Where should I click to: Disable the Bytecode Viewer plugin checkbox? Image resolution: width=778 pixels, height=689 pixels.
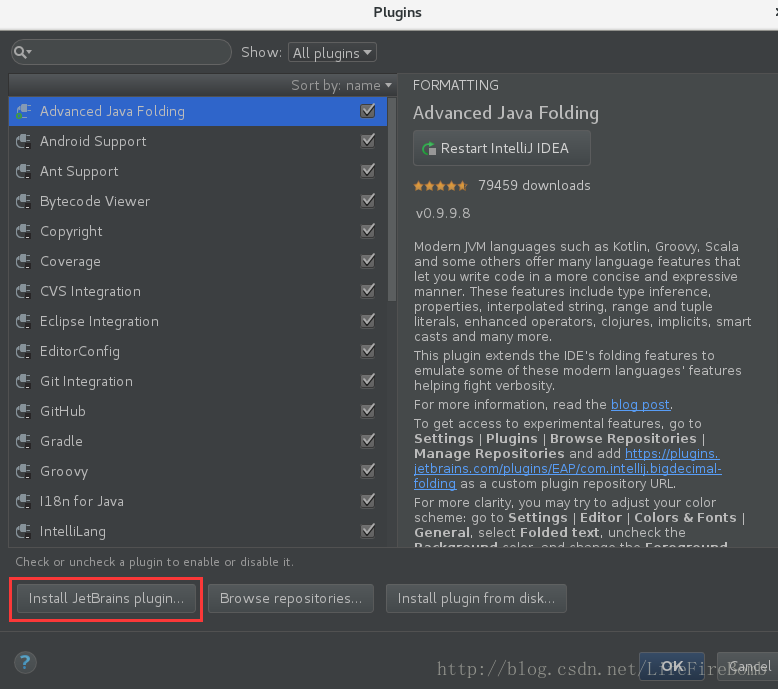coord(368,201)
